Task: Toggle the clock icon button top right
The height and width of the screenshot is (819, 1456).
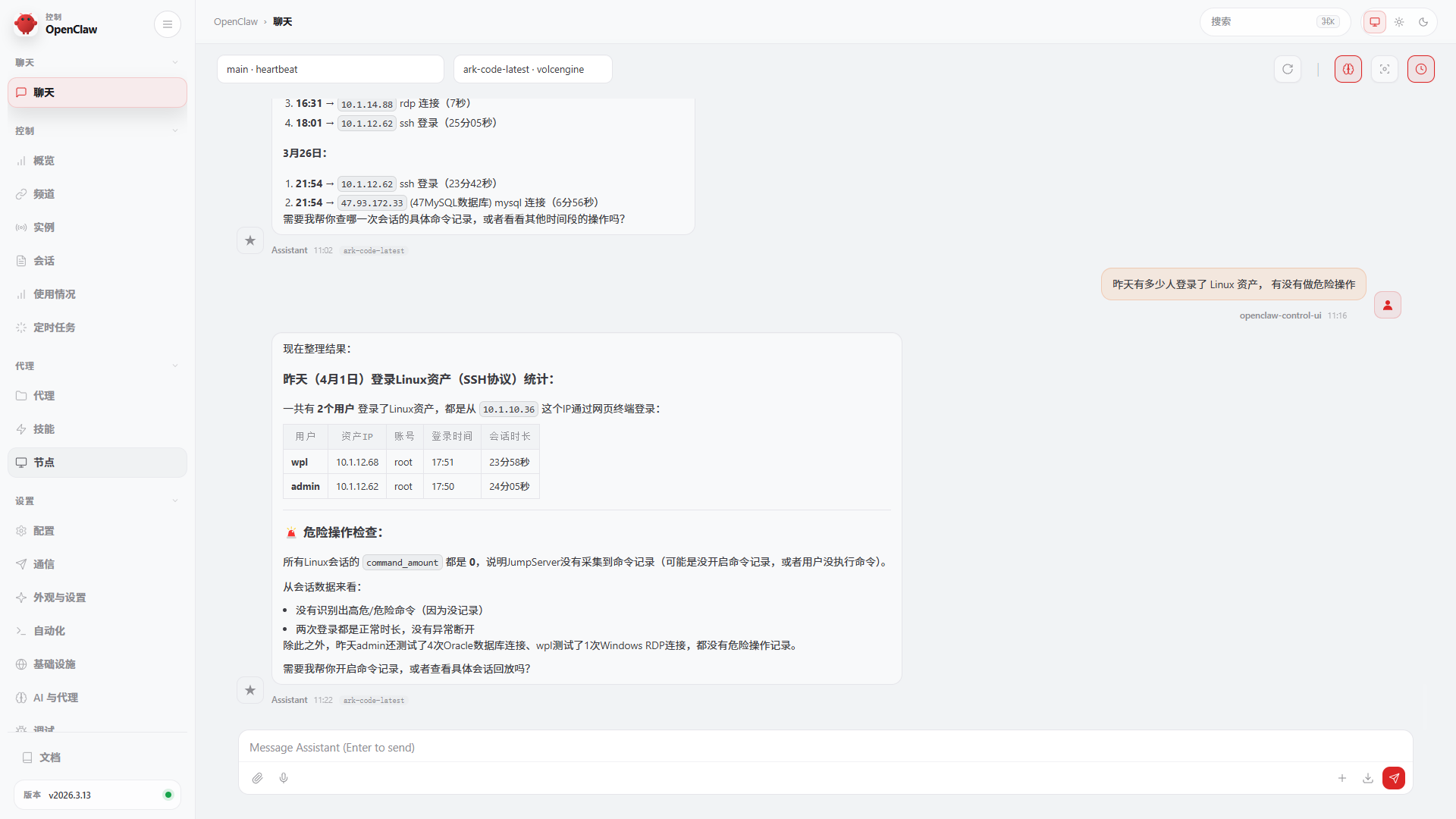Action: [x=1421, y=69]
